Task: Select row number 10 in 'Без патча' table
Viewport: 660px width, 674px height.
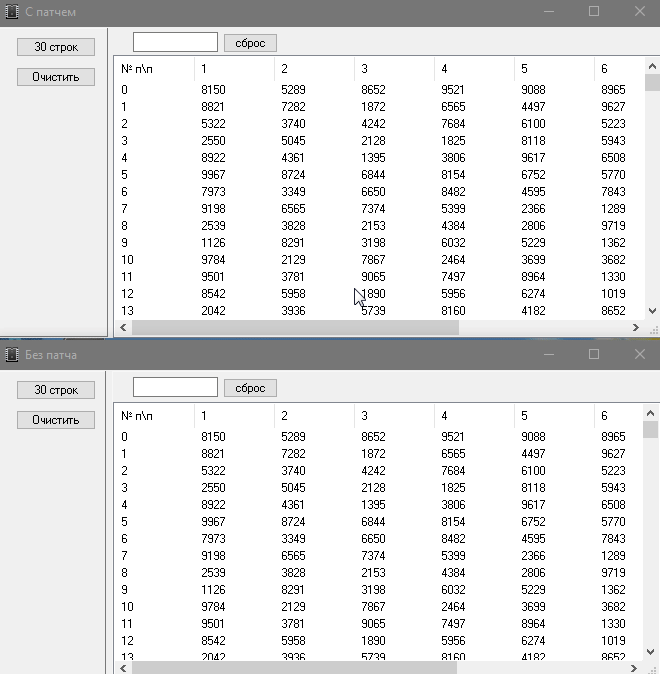Action: [x=127, y=607]
